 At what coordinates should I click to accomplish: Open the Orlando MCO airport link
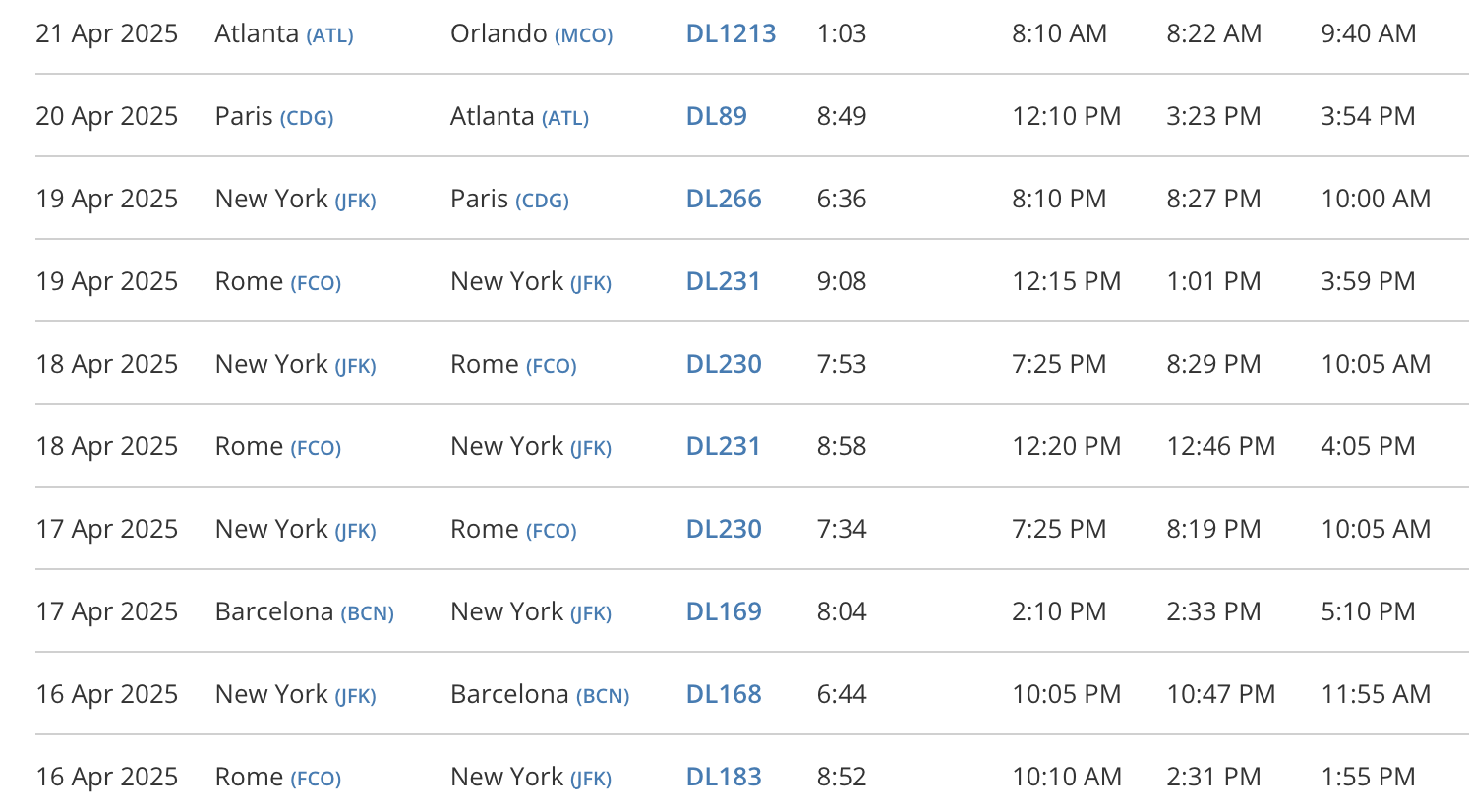583,36
